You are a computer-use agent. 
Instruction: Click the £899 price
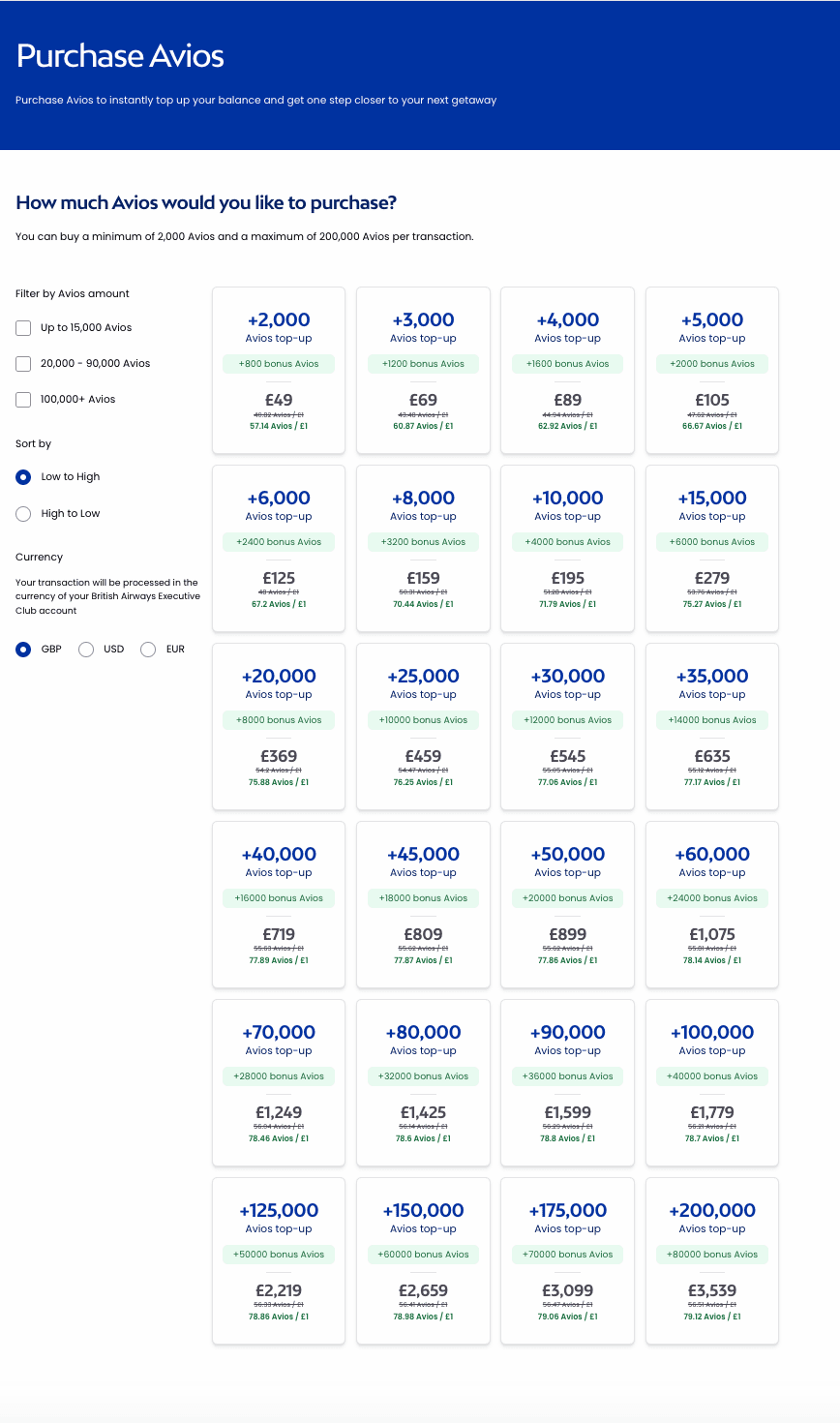point(567,934)
